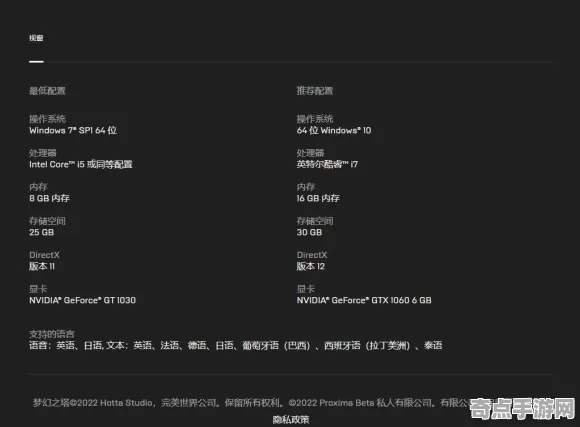Click the recommended DirectX label

click(312, 255)
